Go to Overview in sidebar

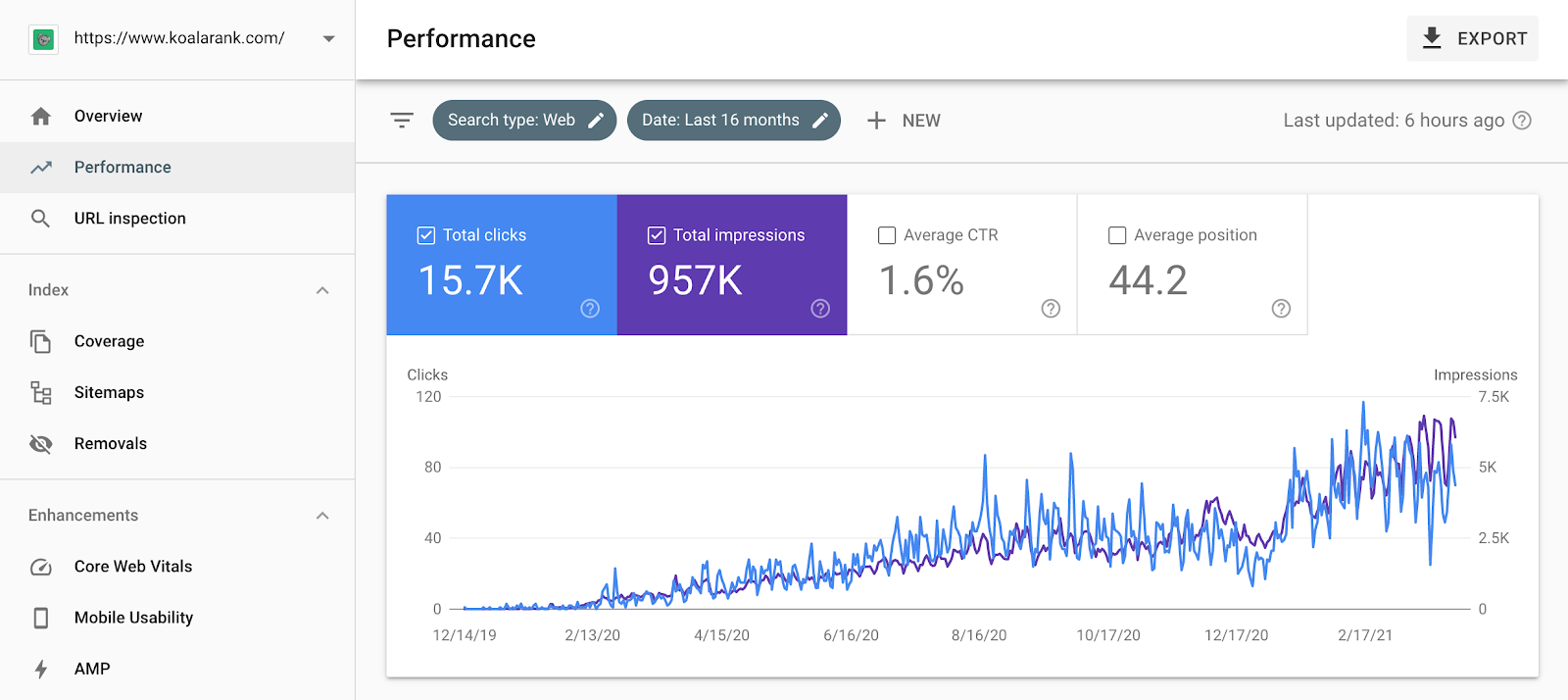(177, 116)
